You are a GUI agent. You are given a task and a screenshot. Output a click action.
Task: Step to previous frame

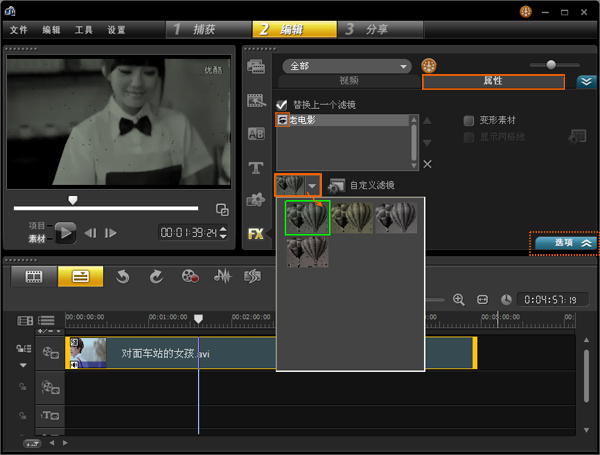[x=90, y=233]
